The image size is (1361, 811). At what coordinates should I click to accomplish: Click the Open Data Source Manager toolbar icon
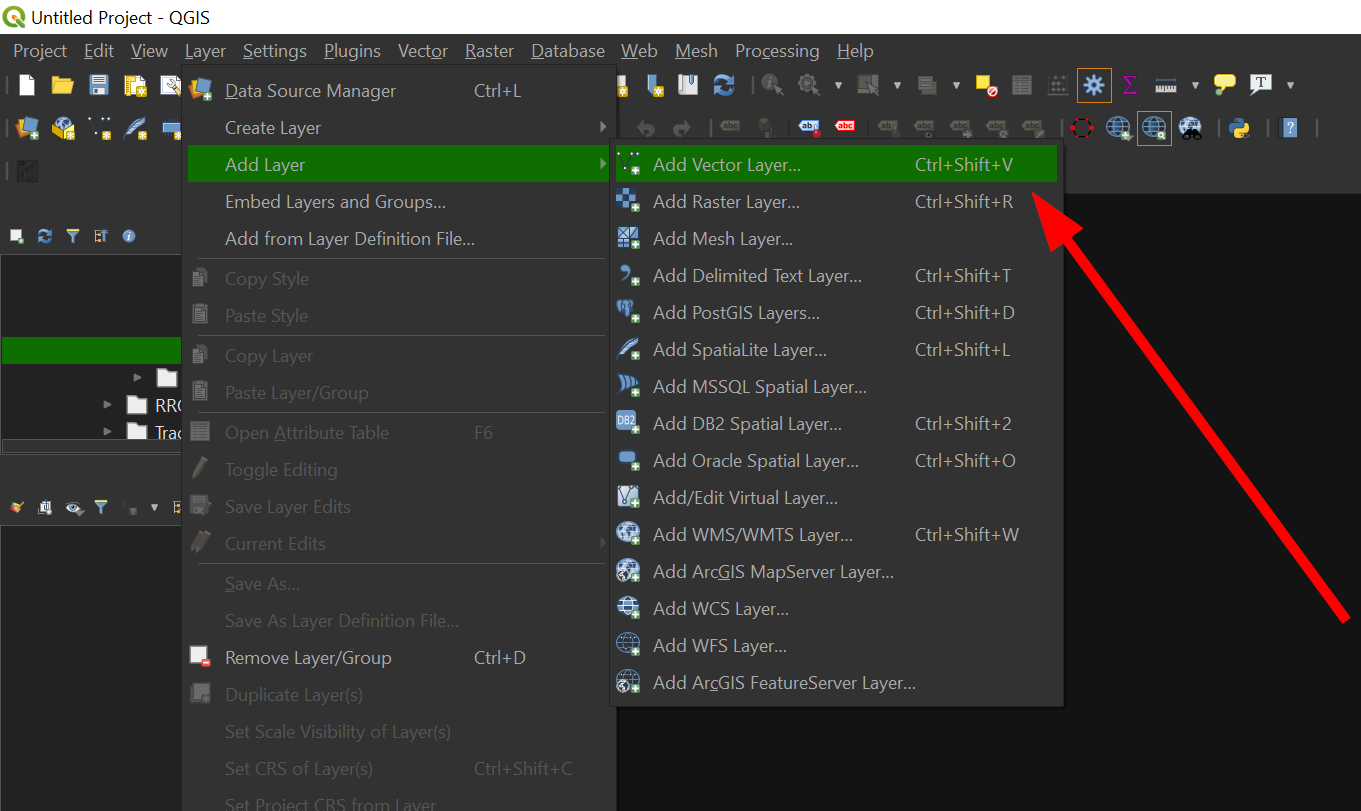[27, 128]
